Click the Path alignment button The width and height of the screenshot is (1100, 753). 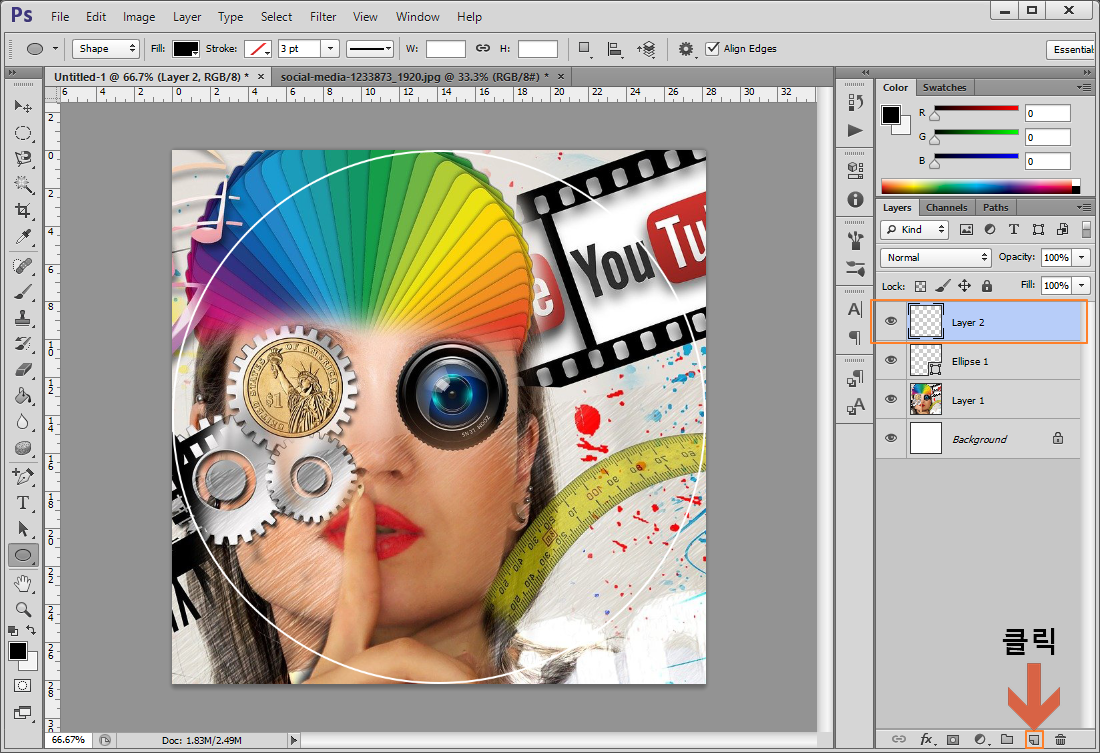coord(615,48)
